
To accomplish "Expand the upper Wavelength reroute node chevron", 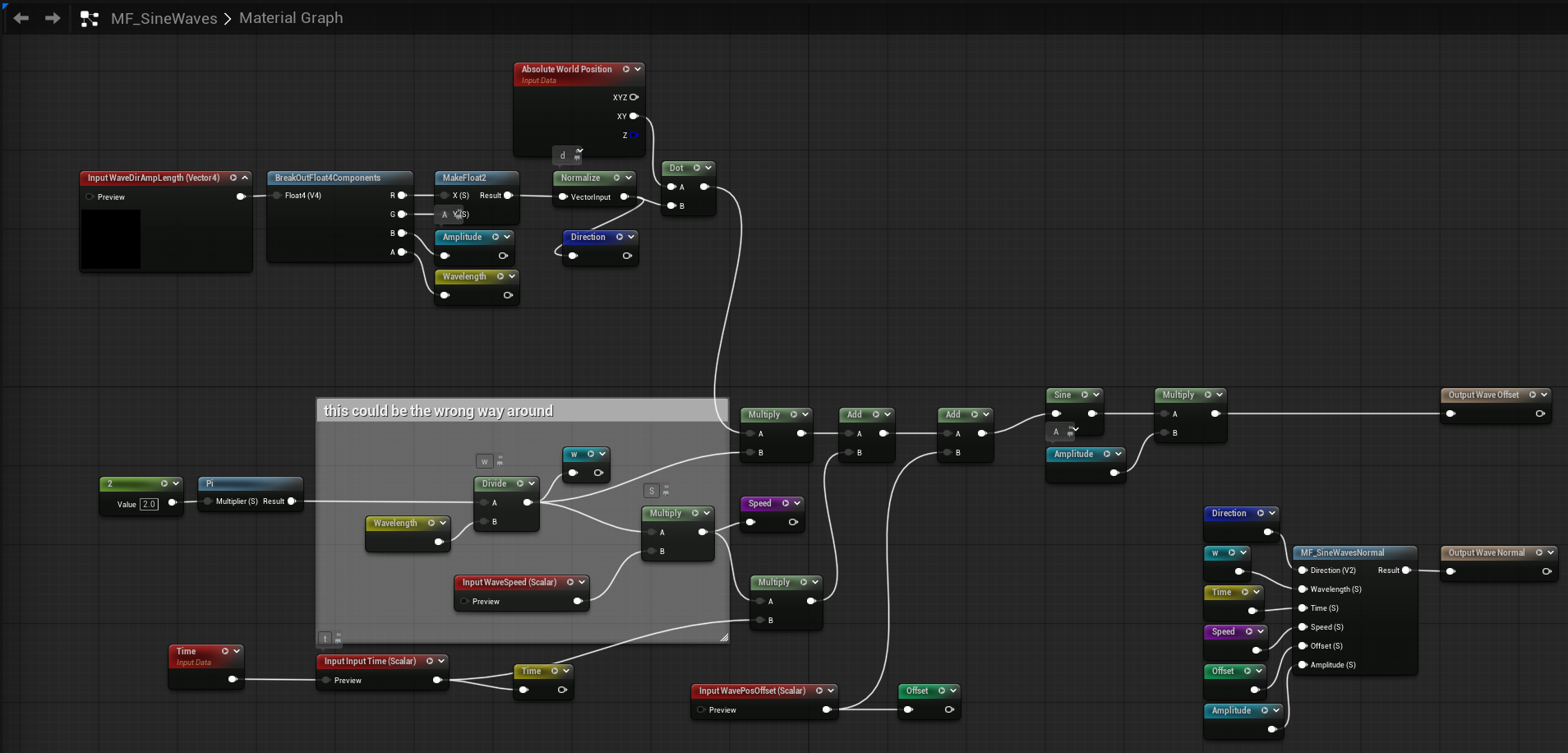I will click(512, 276).
